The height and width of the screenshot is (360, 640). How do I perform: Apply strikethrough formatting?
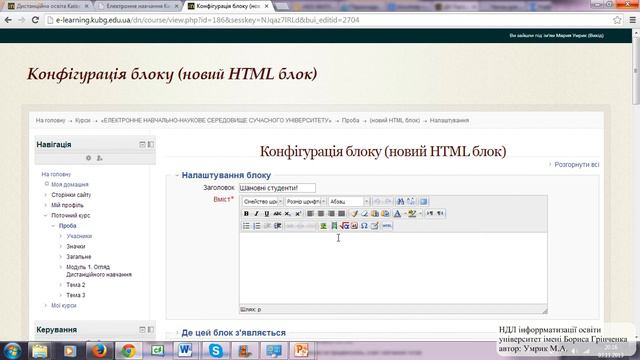[x=277, y=213]
